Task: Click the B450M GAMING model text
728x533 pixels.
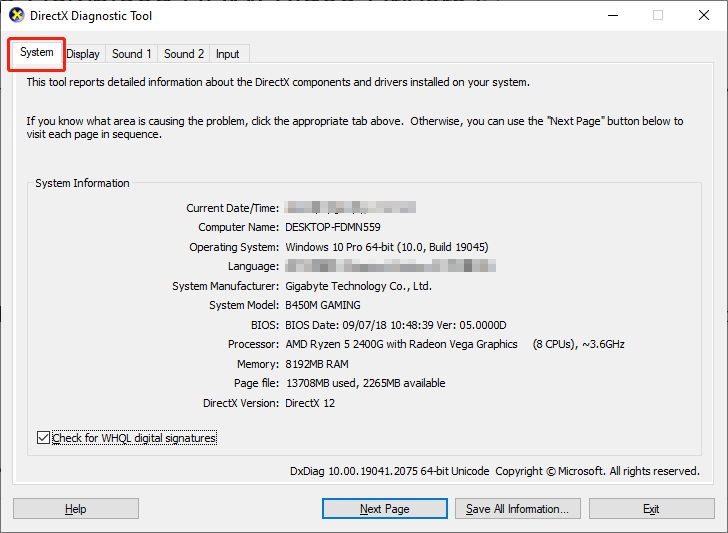Action: 323,305
